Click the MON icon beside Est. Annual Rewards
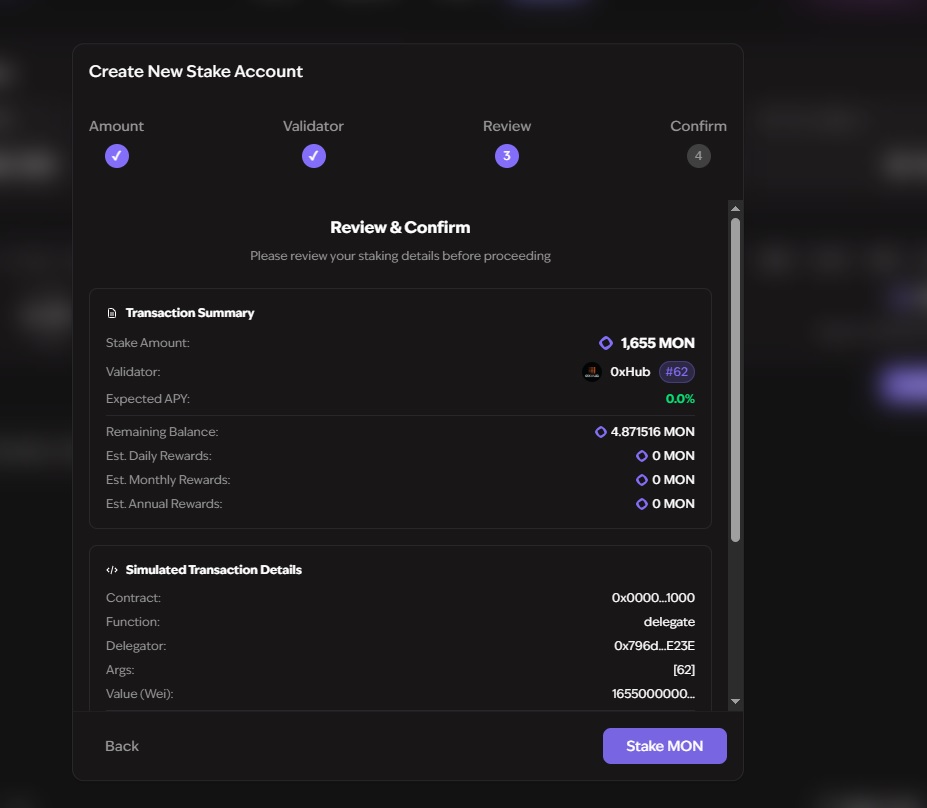 (x=642, y=504)
